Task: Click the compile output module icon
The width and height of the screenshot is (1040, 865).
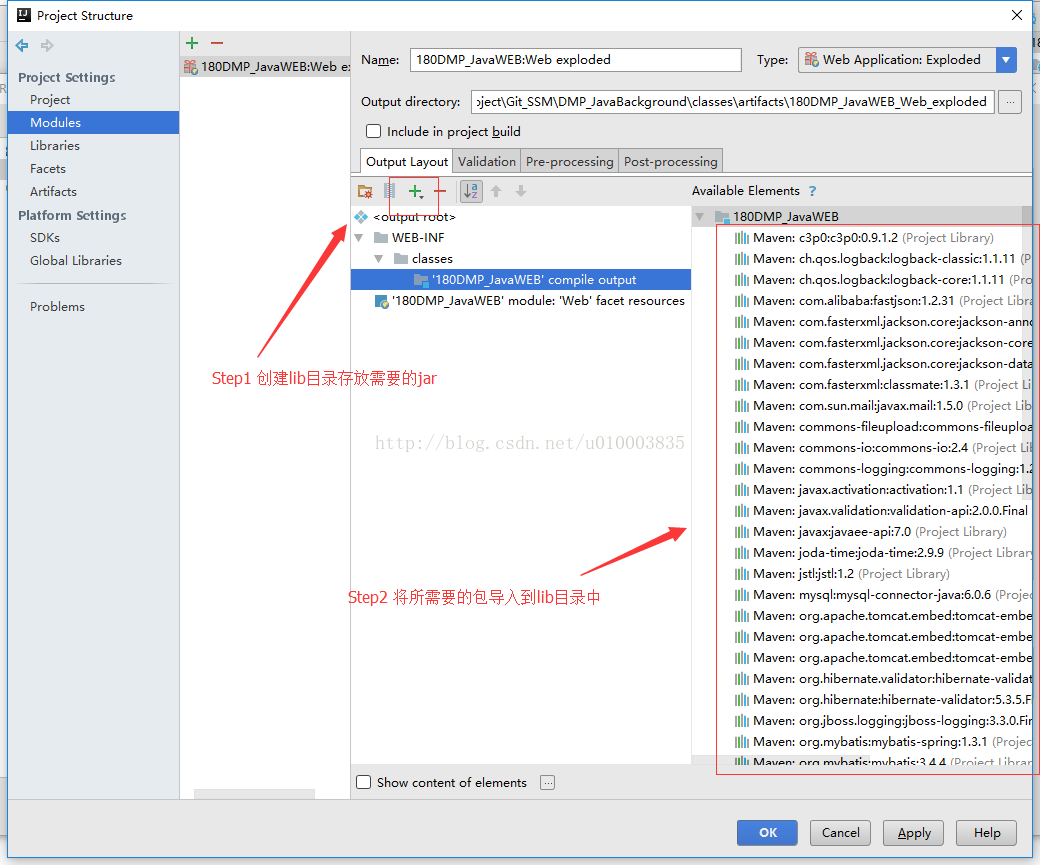Action: (x=421, y=279)
